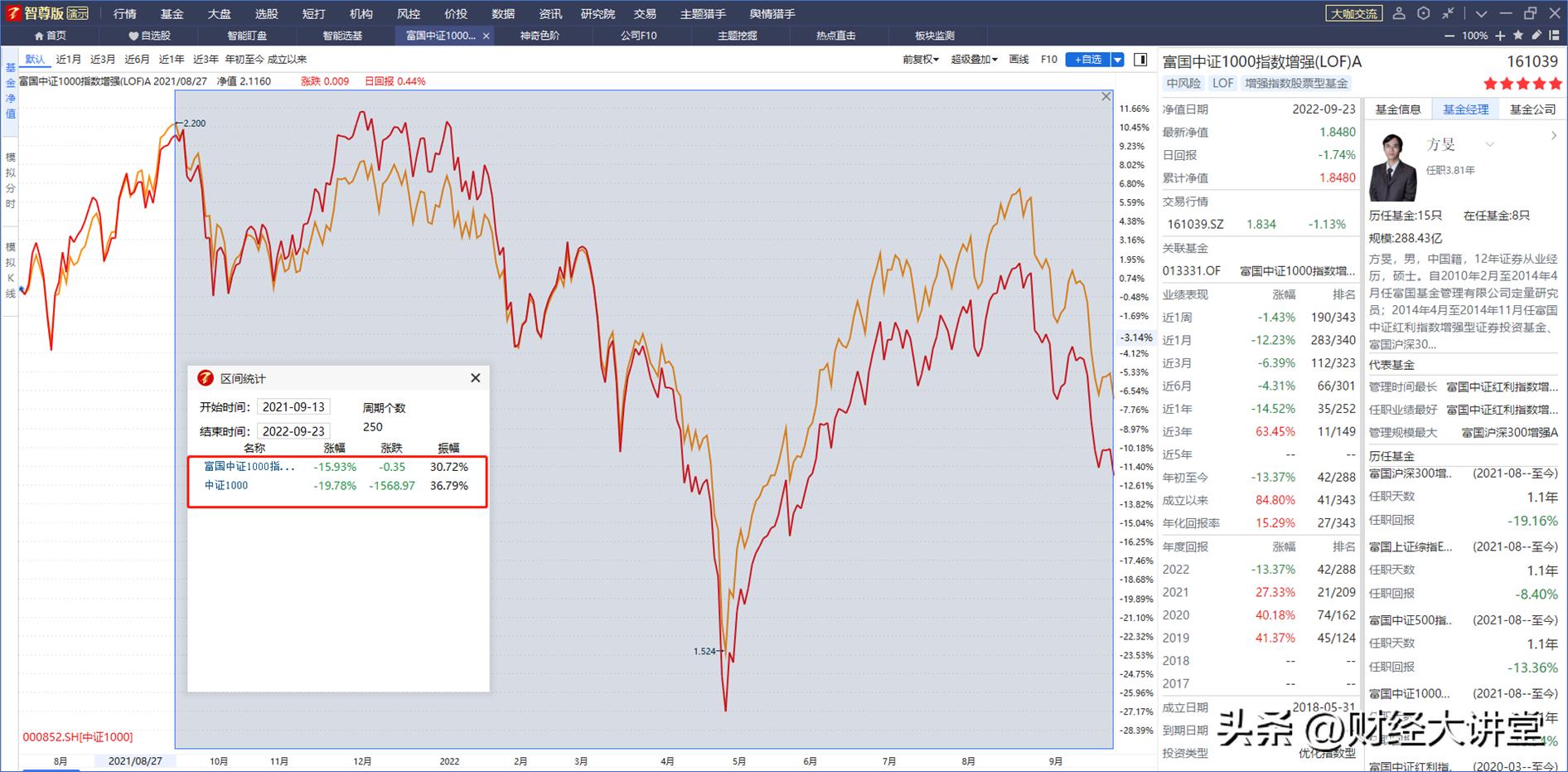Viewport: 1568px width, 772px height.
Task: Select the 默认 time range
Action: (x=35, y=59)
